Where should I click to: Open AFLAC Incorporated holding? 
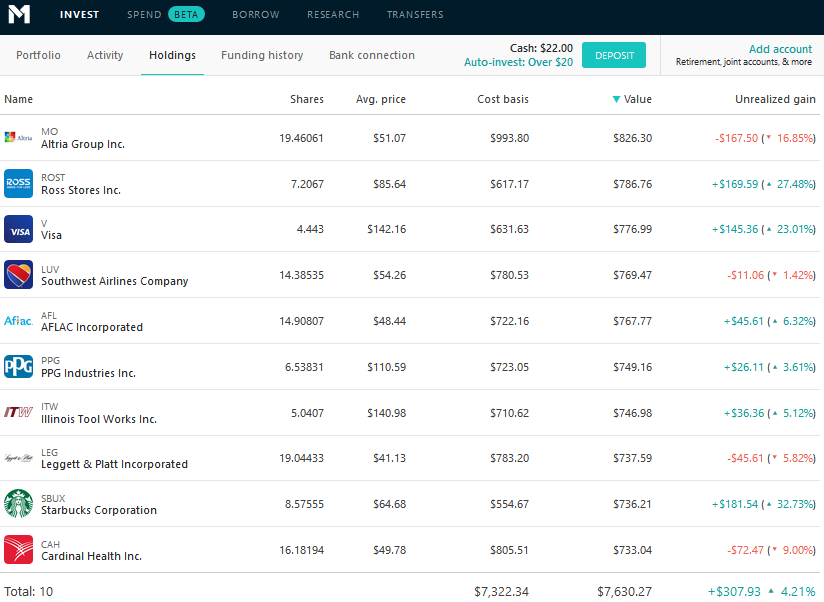tap(92, 327)
